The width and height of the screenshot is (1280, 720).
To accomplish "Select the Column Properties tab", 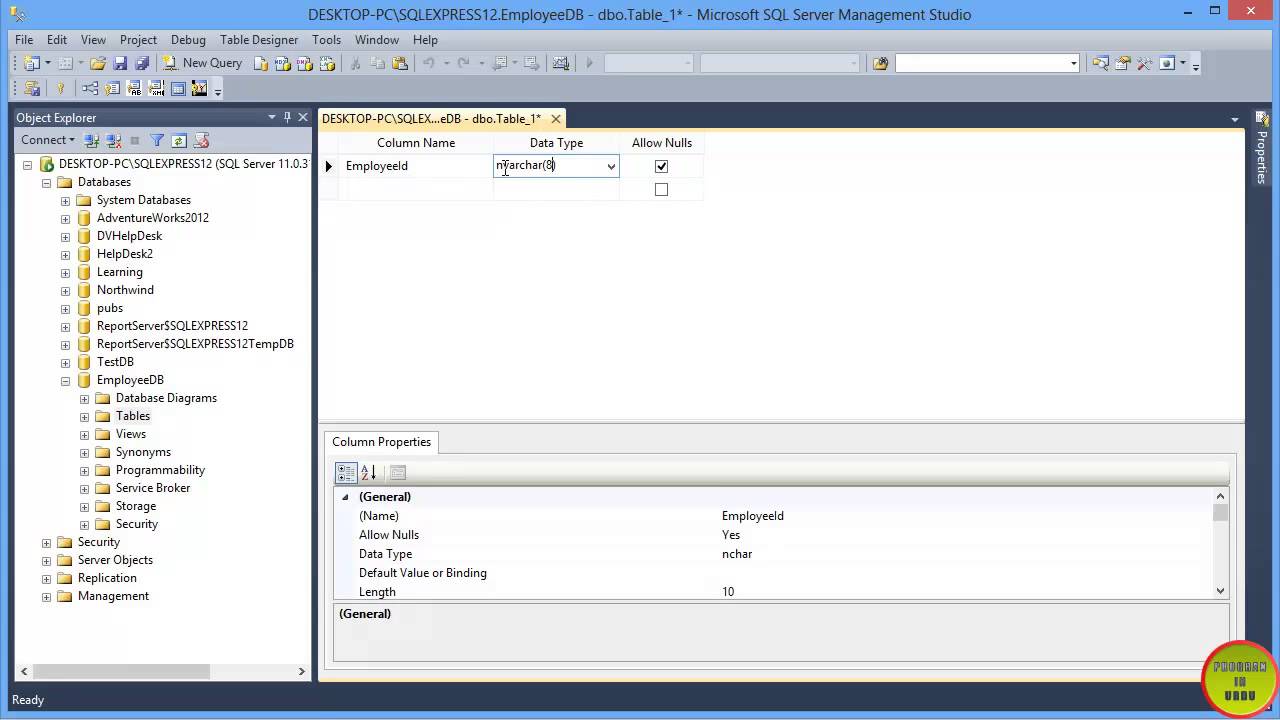I will tap(381, 442).
